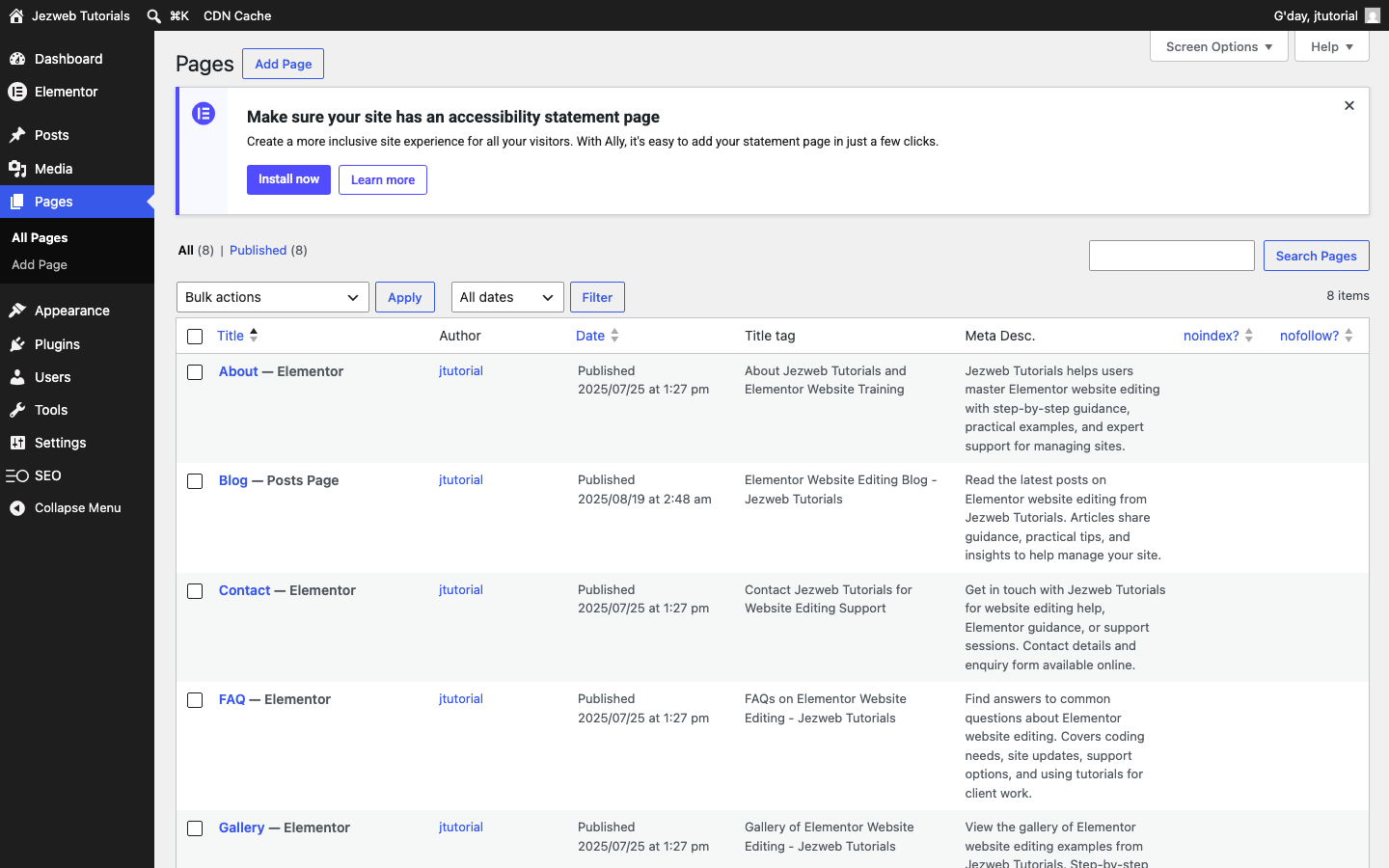The width and height of the screenshot is (1389, 868).
Task: Open the About page title link
Action: click(238, 371)
